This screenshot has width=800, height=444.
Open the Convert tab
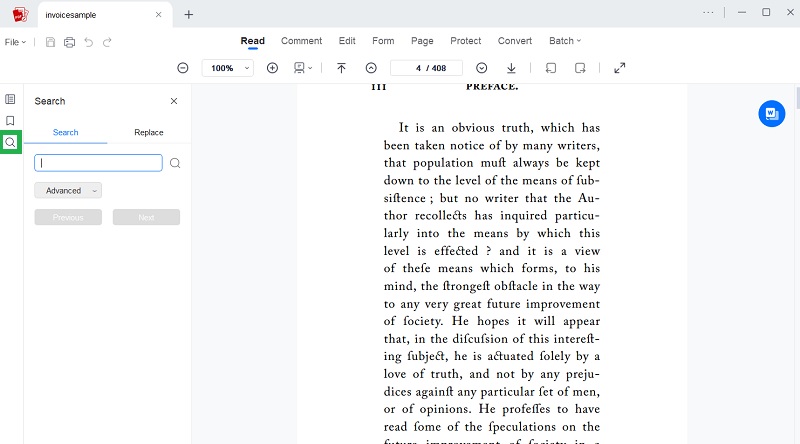[515, 41]
